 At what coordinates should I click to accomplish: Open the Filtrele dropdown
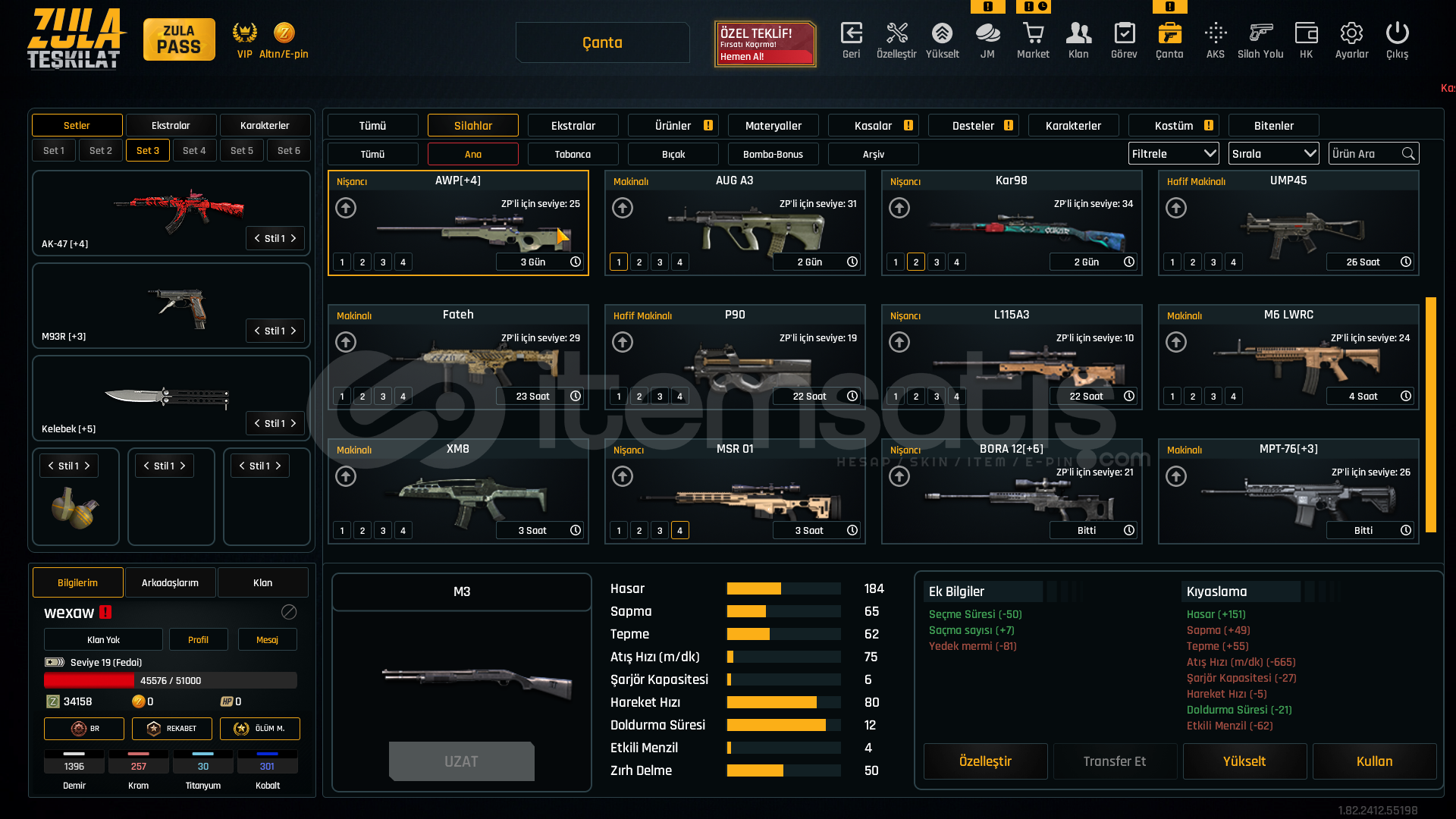pos(1173,154)
